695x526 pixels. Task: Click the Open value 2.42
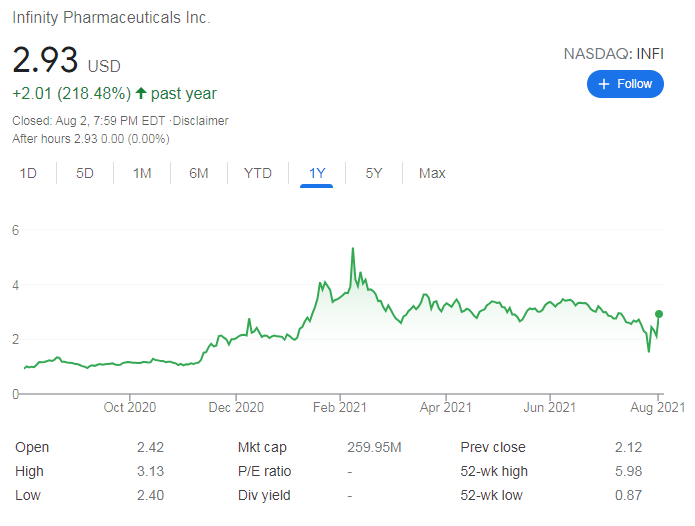(150, 447)
